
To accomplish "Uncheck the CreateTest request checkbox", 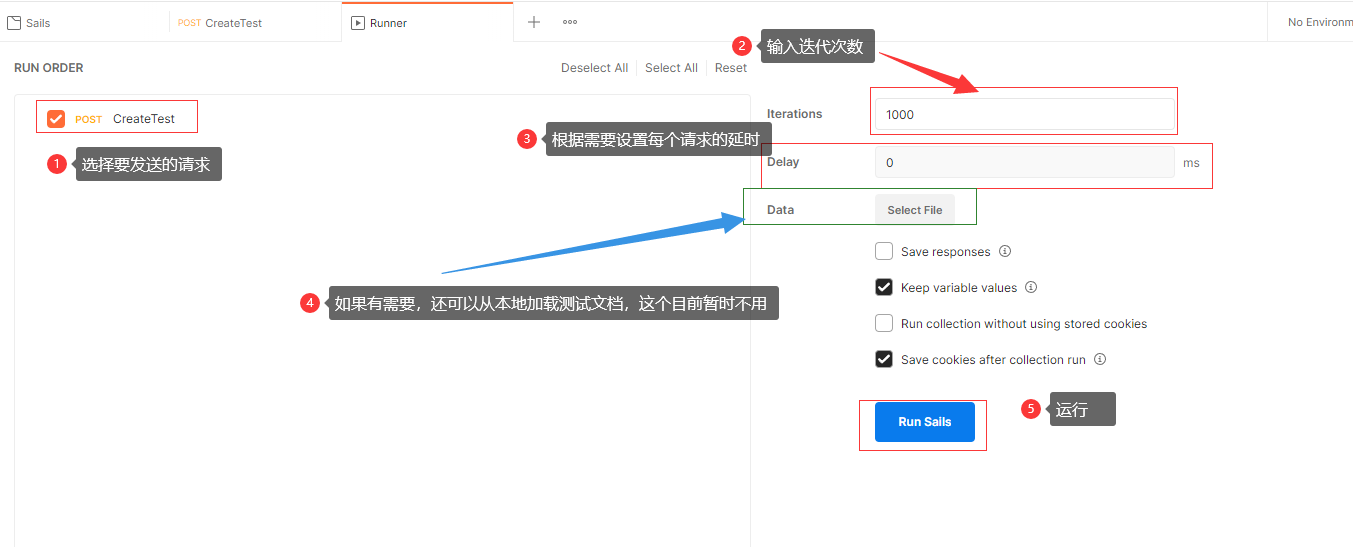I will point(56,118).
